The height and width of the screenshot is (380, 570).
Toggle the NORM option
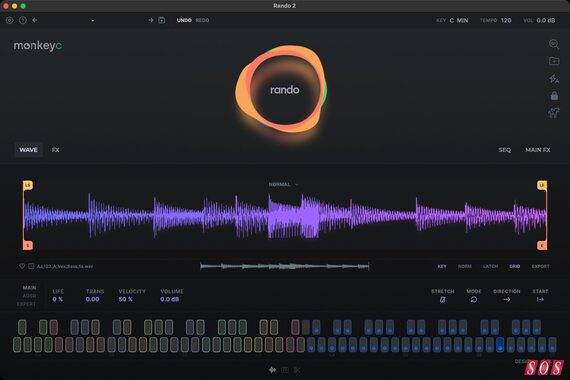pos(465,267)
